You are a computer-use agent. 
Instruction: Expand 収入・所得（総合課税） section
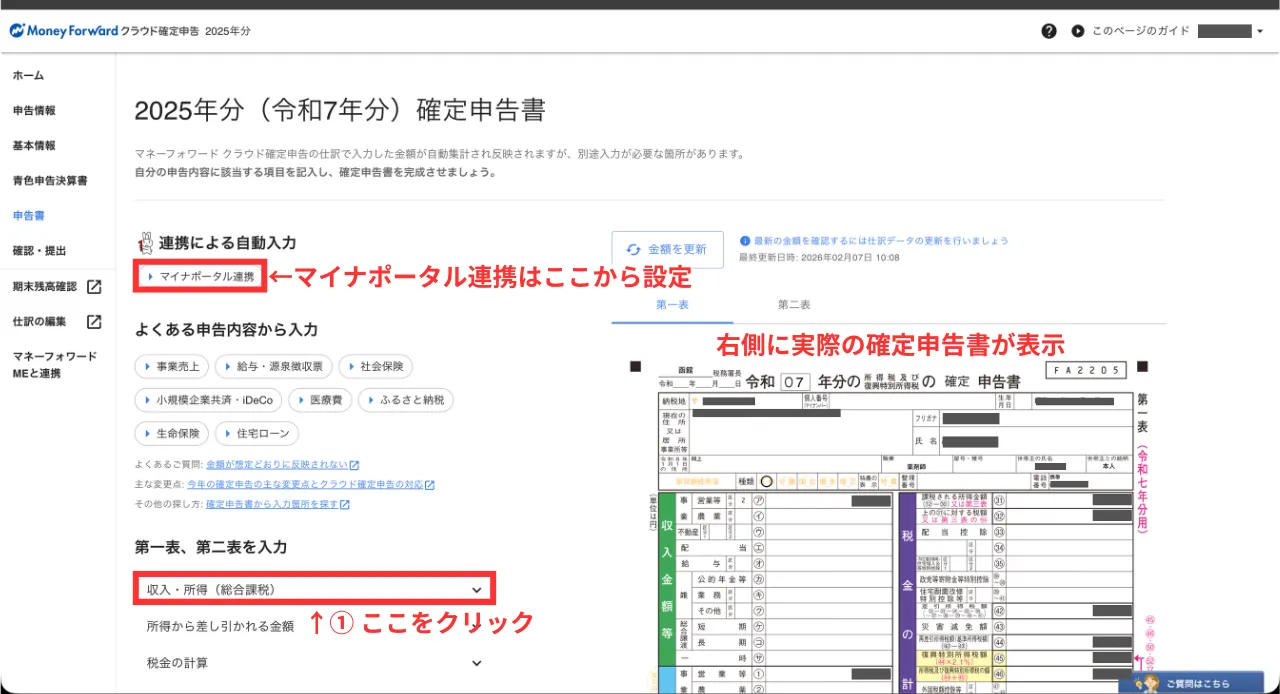(x=314, y=589)
